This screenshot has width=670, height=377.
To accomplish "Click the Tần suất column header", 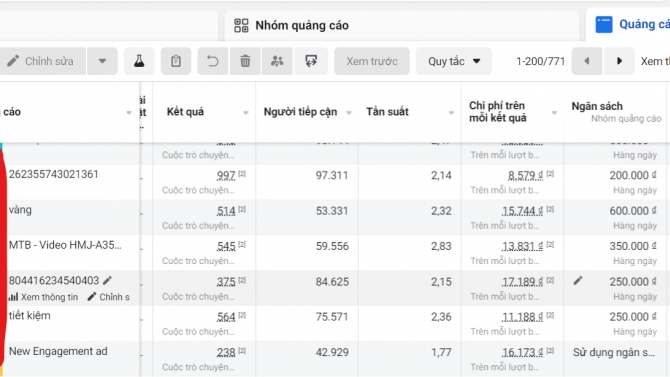I will tap(387, 112).
